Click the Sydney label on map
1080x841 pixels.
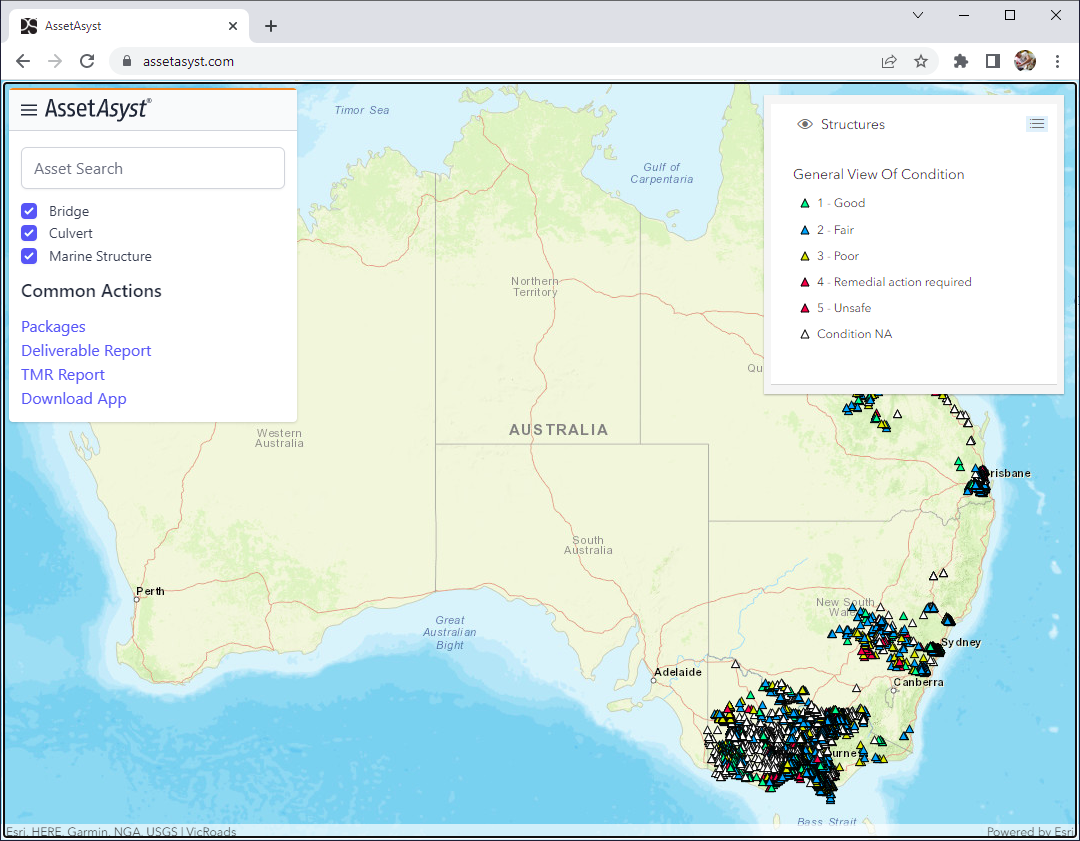click(x=961, y=642)
